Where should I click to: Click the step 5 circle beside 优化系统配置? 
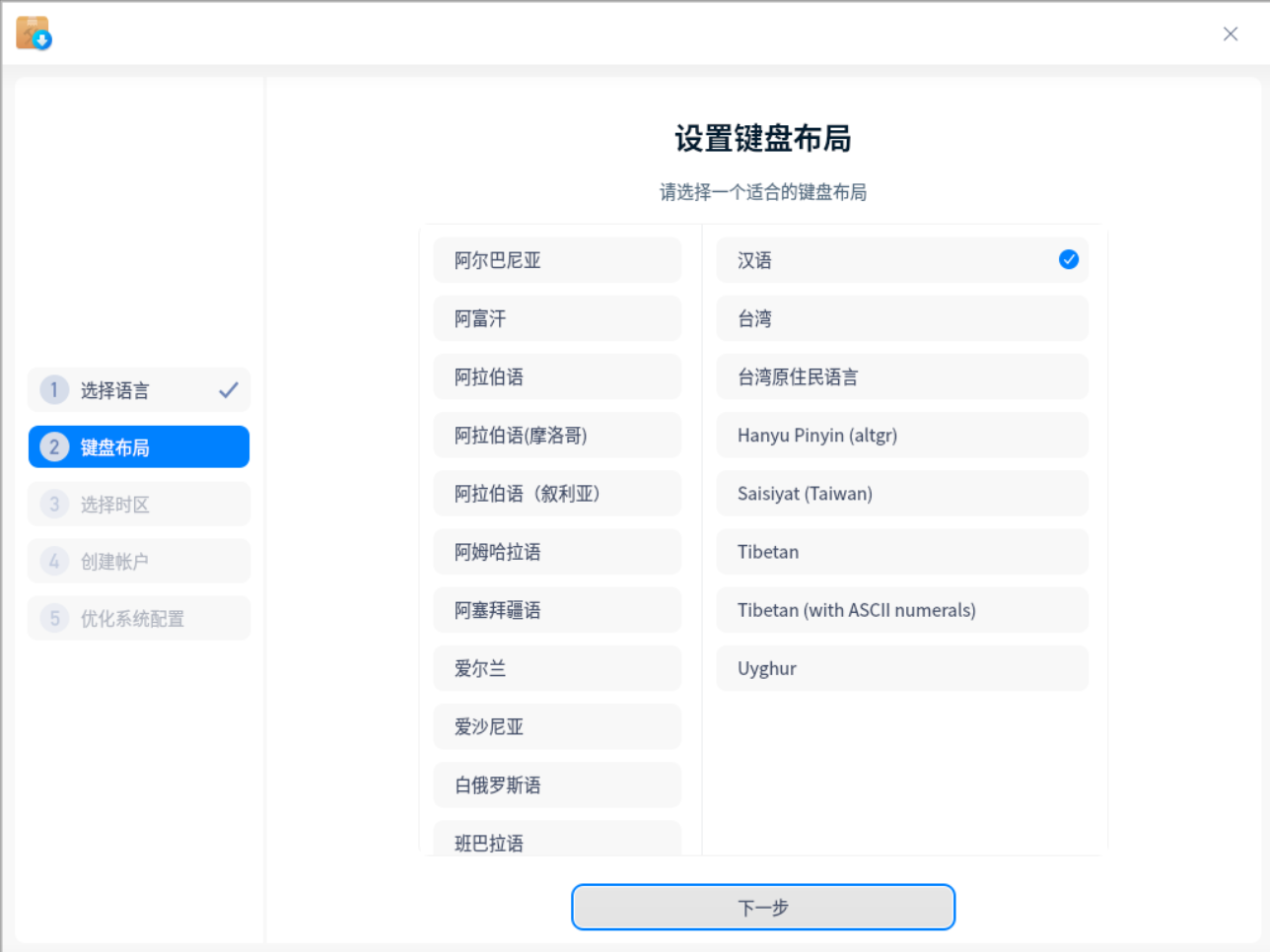(54, 618)
